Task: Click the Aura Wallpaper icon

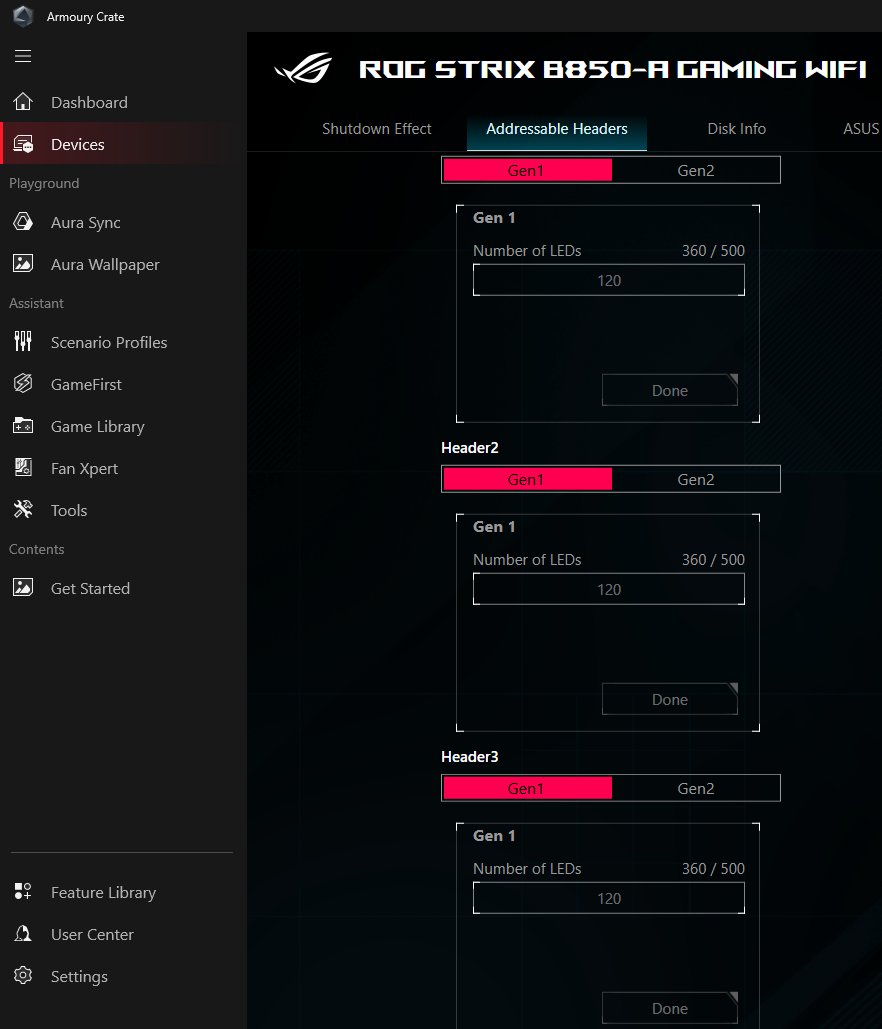Action: 23,264
